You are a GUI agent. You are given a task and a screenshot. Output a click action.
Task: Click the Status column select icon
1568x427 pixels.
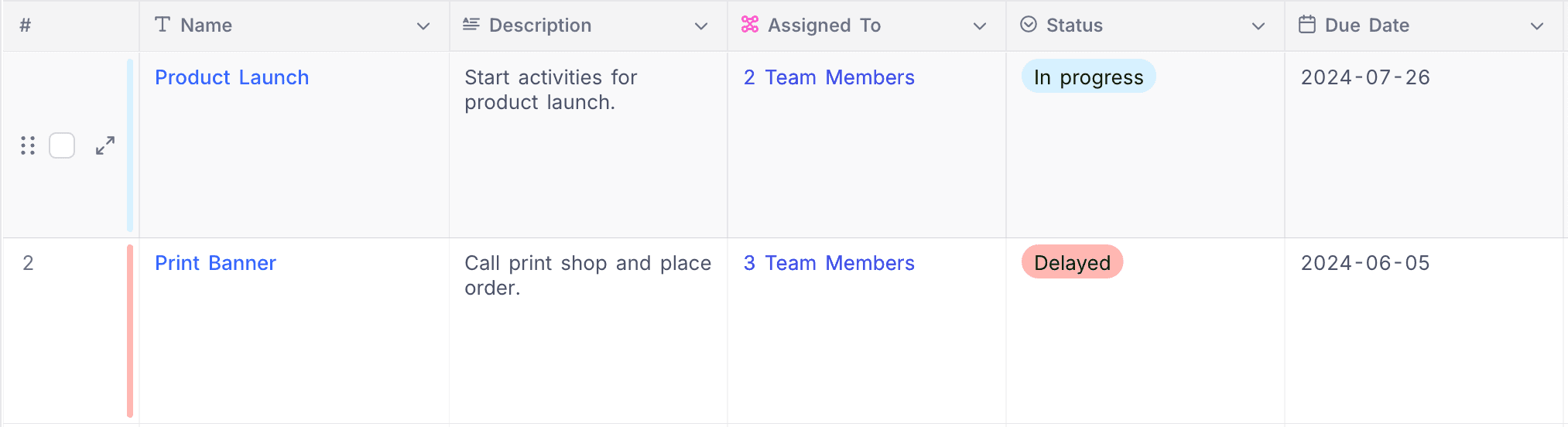[1029, 25]
